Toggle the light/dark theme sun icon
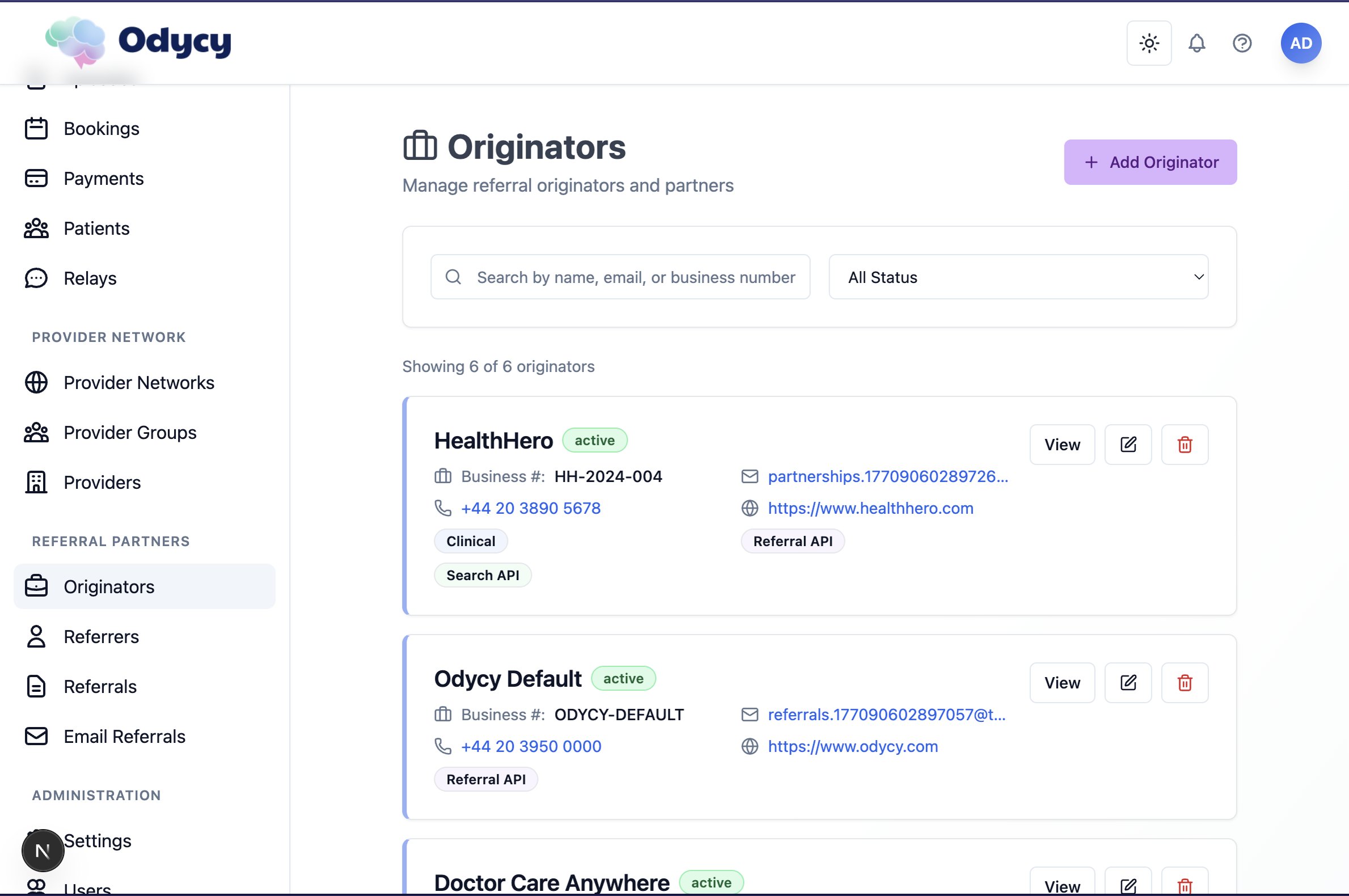Viewport: 1349px width, 896px height. coord(1148,44)
